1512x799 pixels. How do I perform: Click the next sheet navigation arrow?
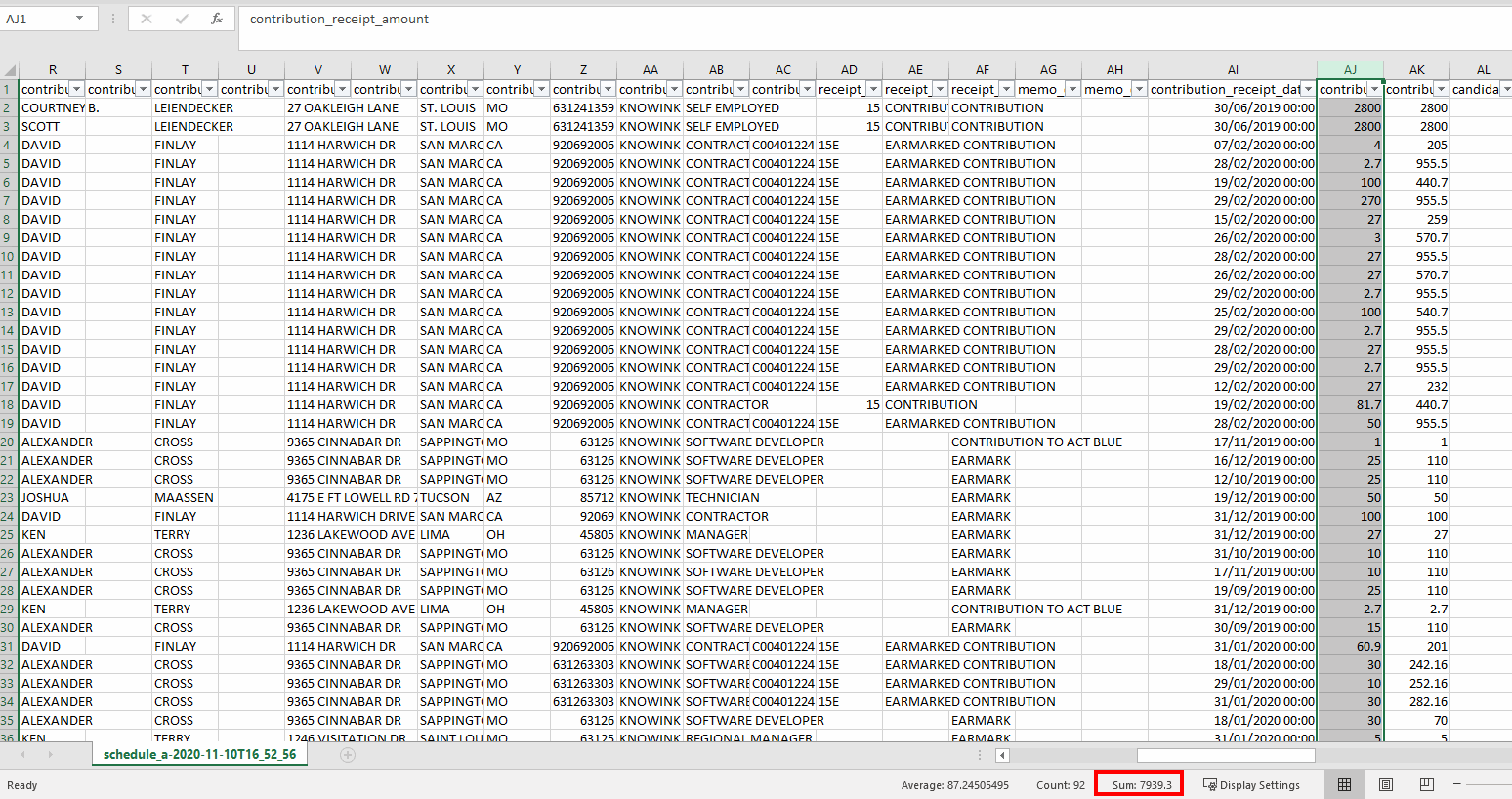tap(50, 755)
